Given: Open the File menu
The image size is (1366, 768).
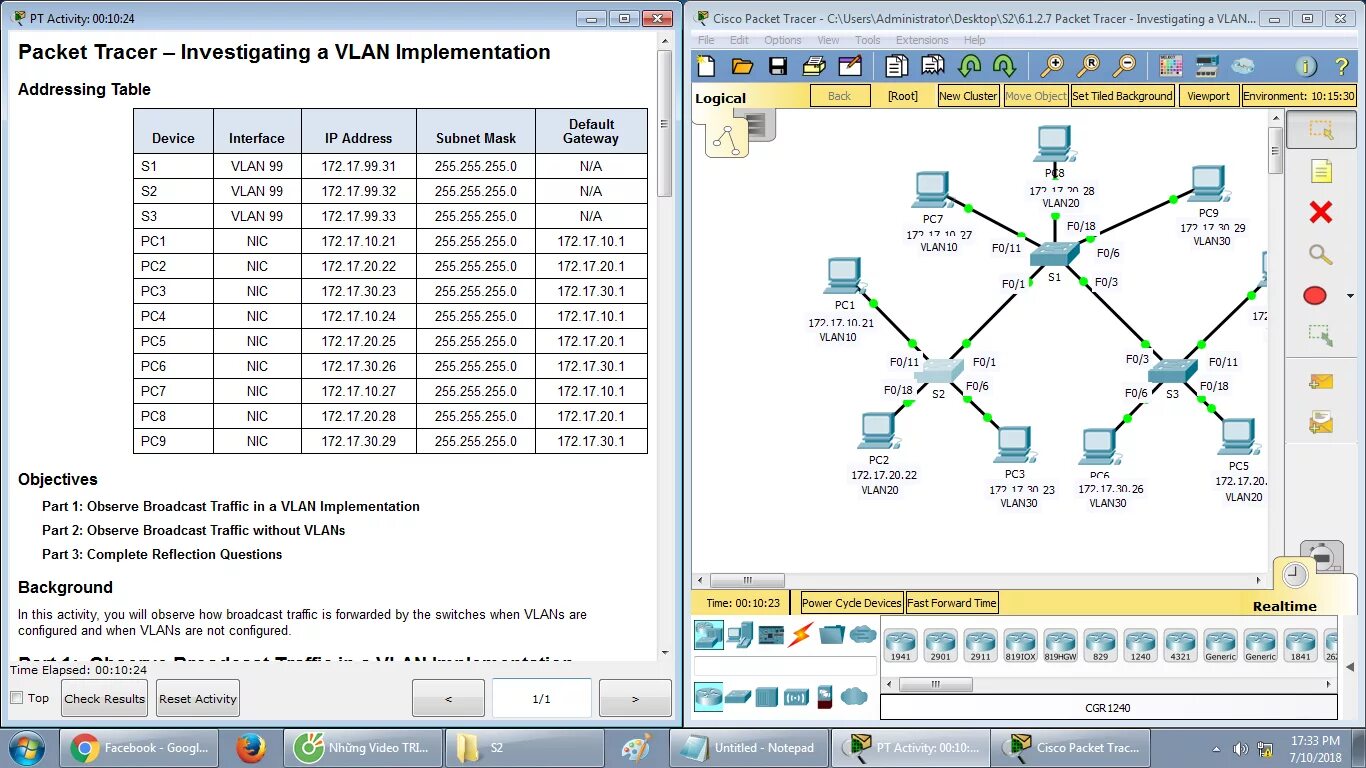Looking at the screenshot, I should tap(706, 40).
